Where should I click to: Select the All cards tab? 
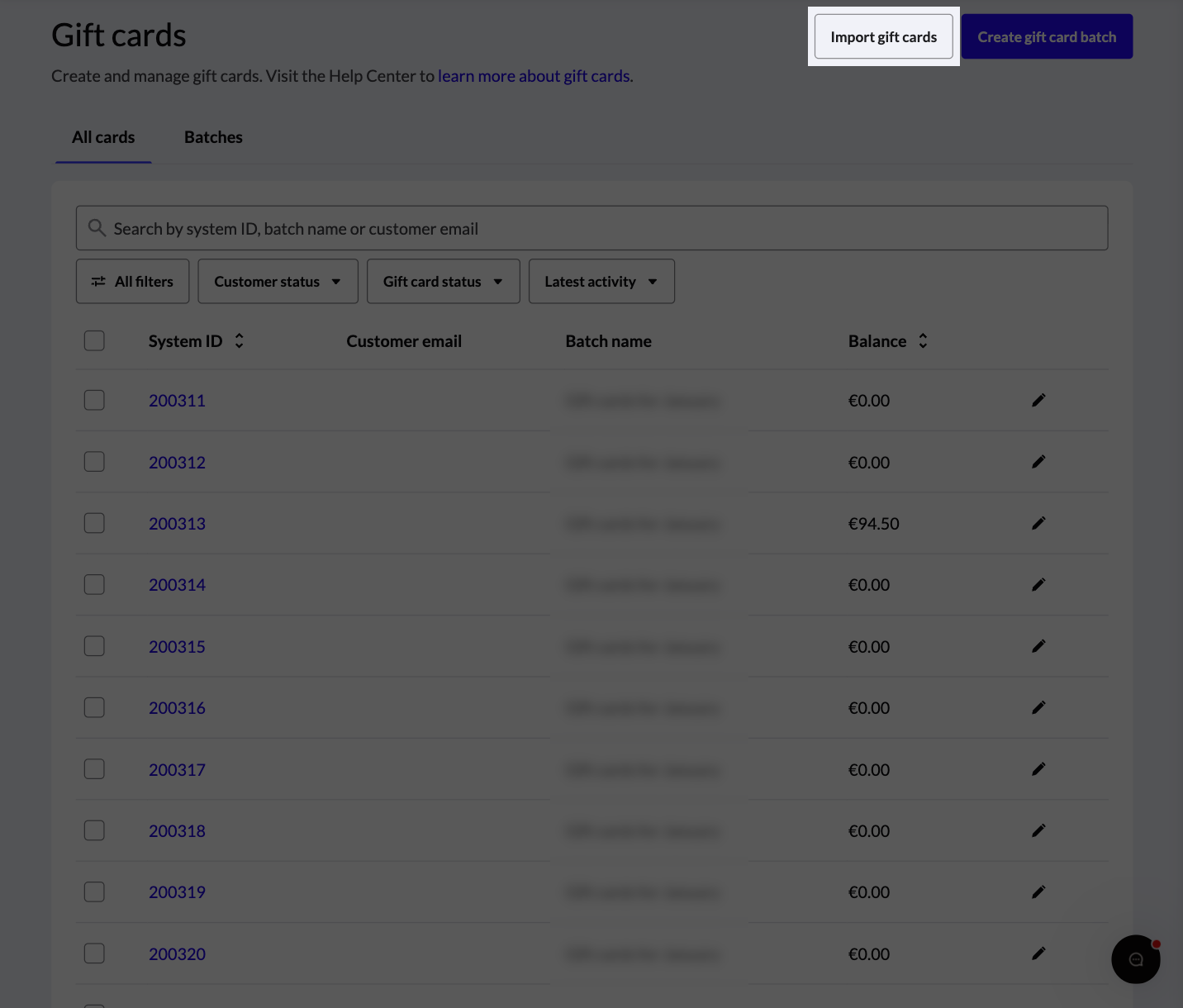point(103,137)
